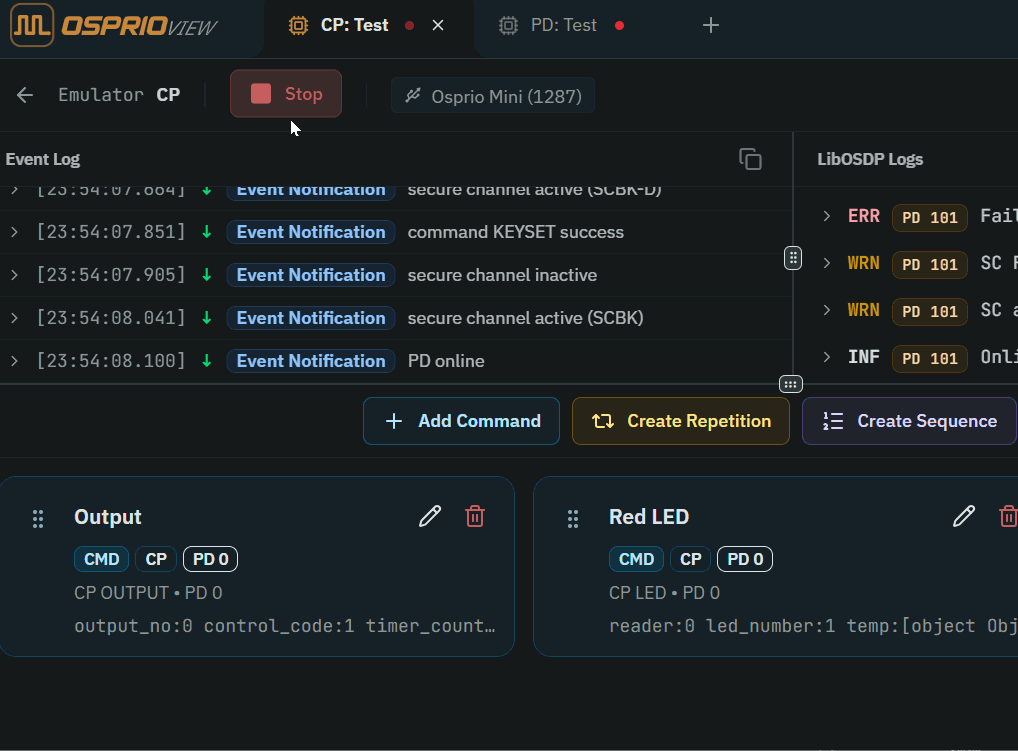Viewport: 1018px width, 751px height.
Task: Click the down arrow icon at 23:54:08.100
Action: [206, 360]
